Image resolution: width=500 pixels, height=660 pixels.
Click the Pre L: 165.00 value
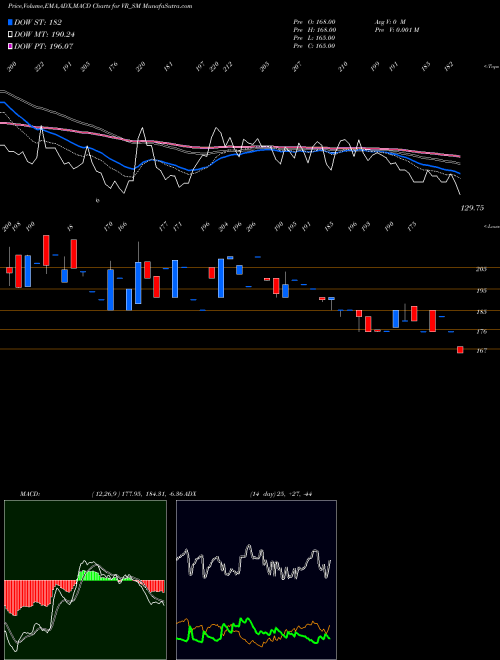[x=314, y=38]
